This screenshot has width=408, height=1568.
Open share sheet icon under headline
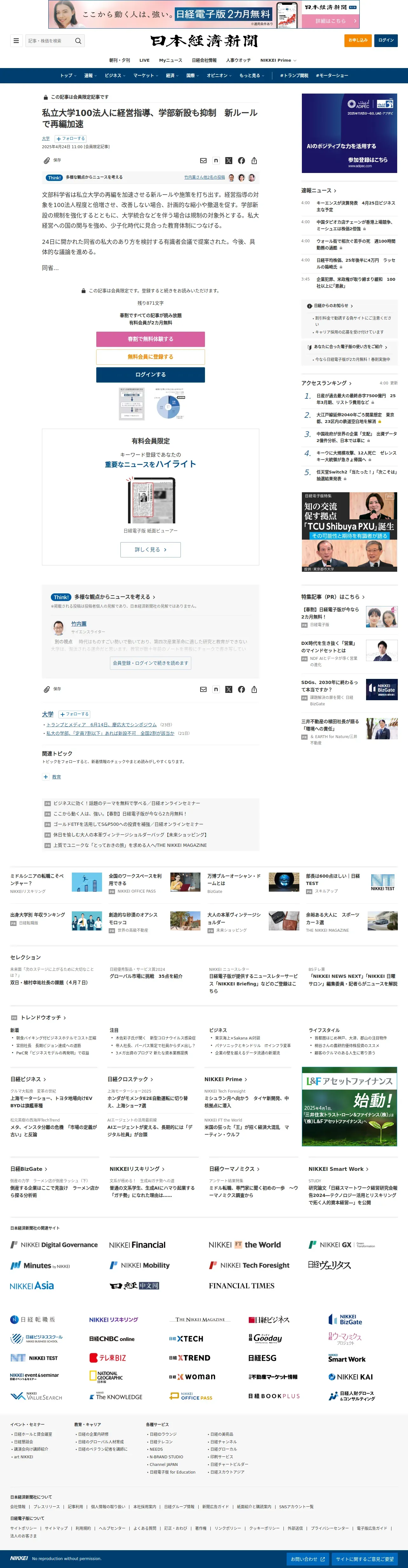254,161
